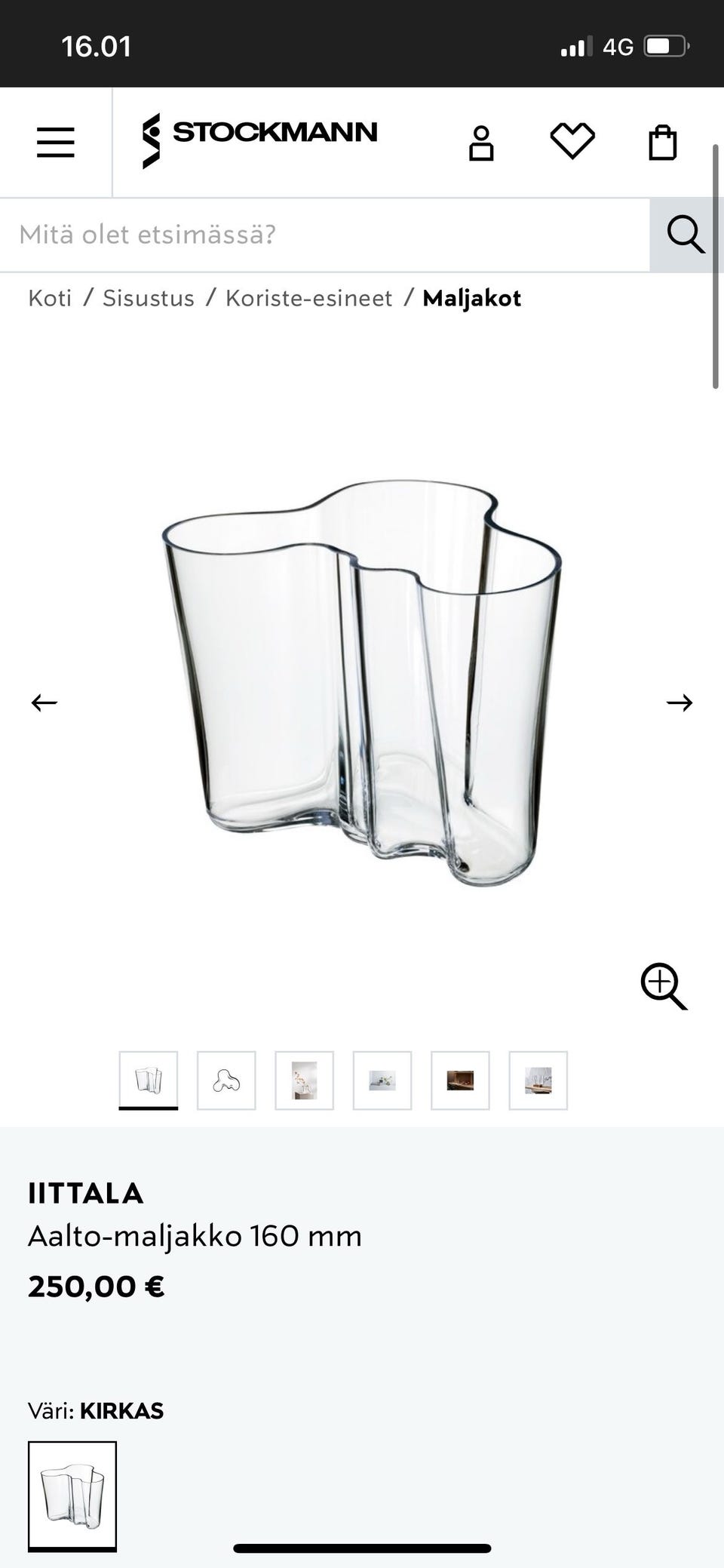This screenshot has height=1568, width=724.
Task: Go to the Stockmann logo homepage
Action: (259, 140)
